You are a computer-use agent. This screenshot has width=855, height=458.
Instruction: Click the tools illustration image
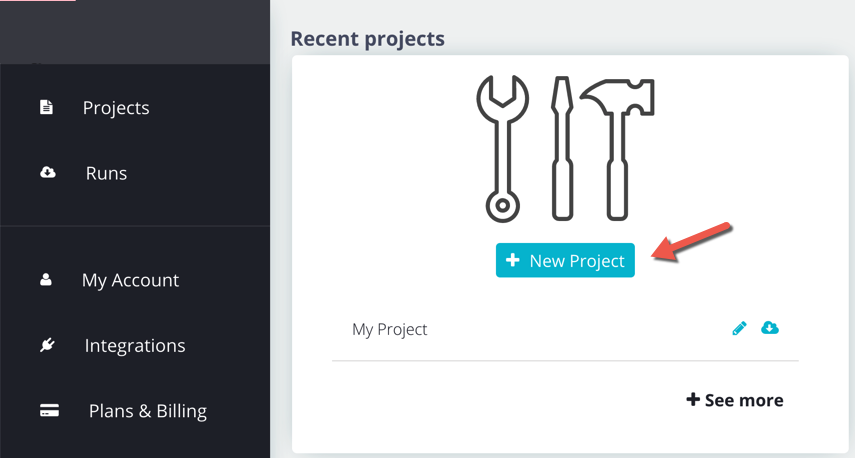pyautogui.click(x=565, y=148)
